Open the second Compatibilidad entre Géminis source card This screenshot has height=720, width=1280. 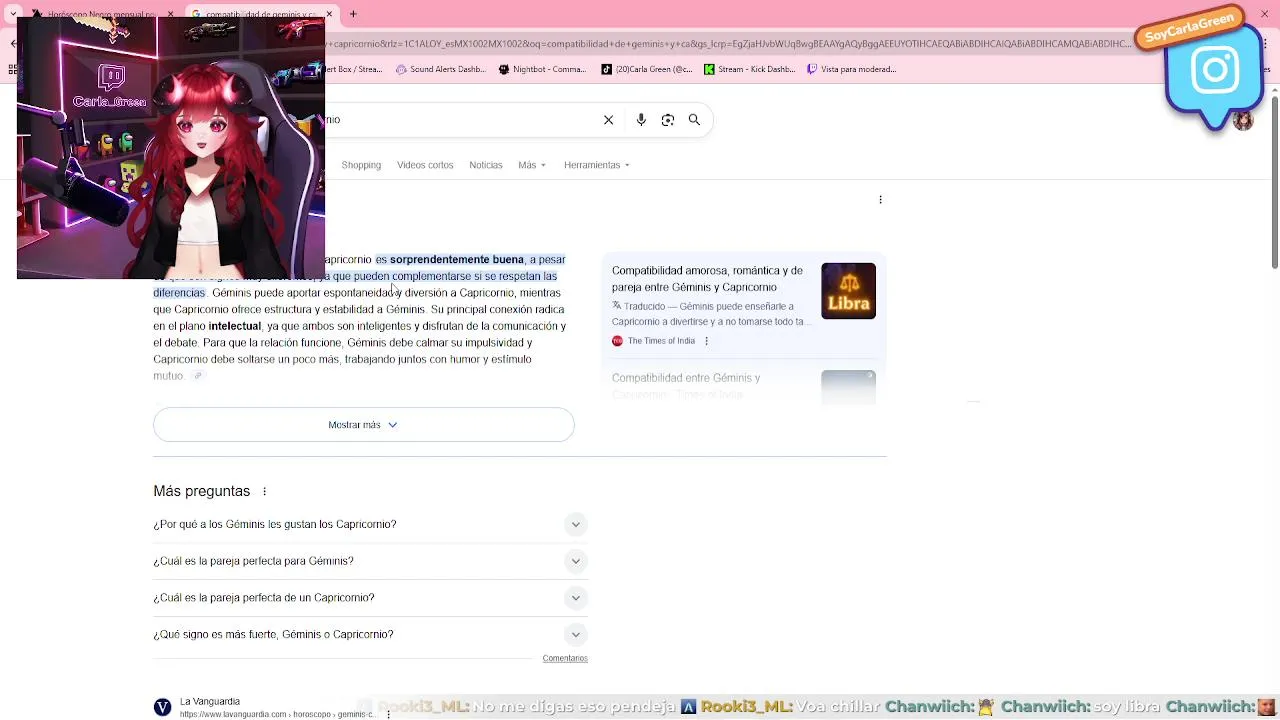point(744,386)
